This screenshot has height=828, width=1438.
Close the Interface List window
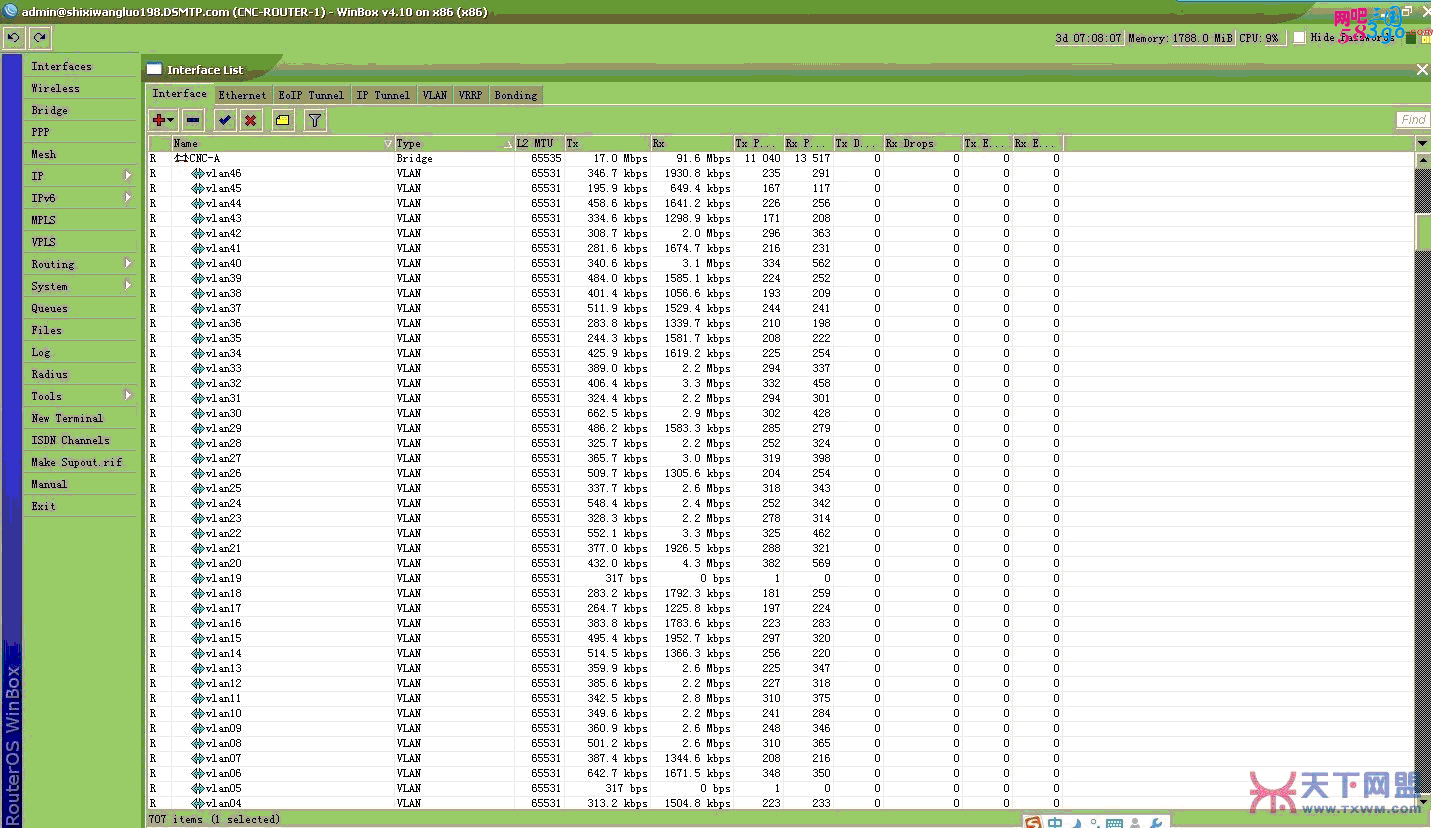pyautogui.click(x=1422, y=69)
